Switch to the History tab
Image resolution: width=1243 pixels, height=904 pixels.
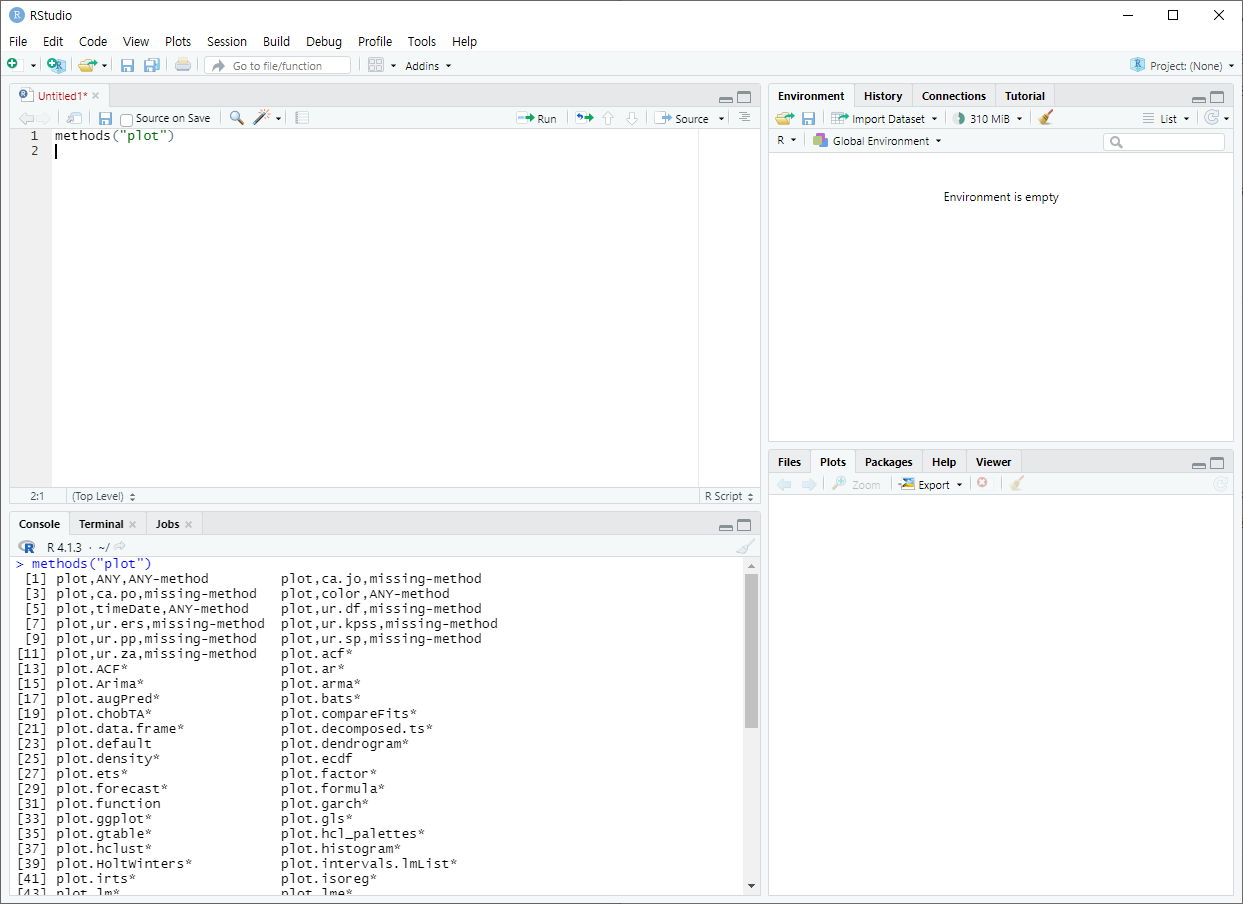[883, 96]
